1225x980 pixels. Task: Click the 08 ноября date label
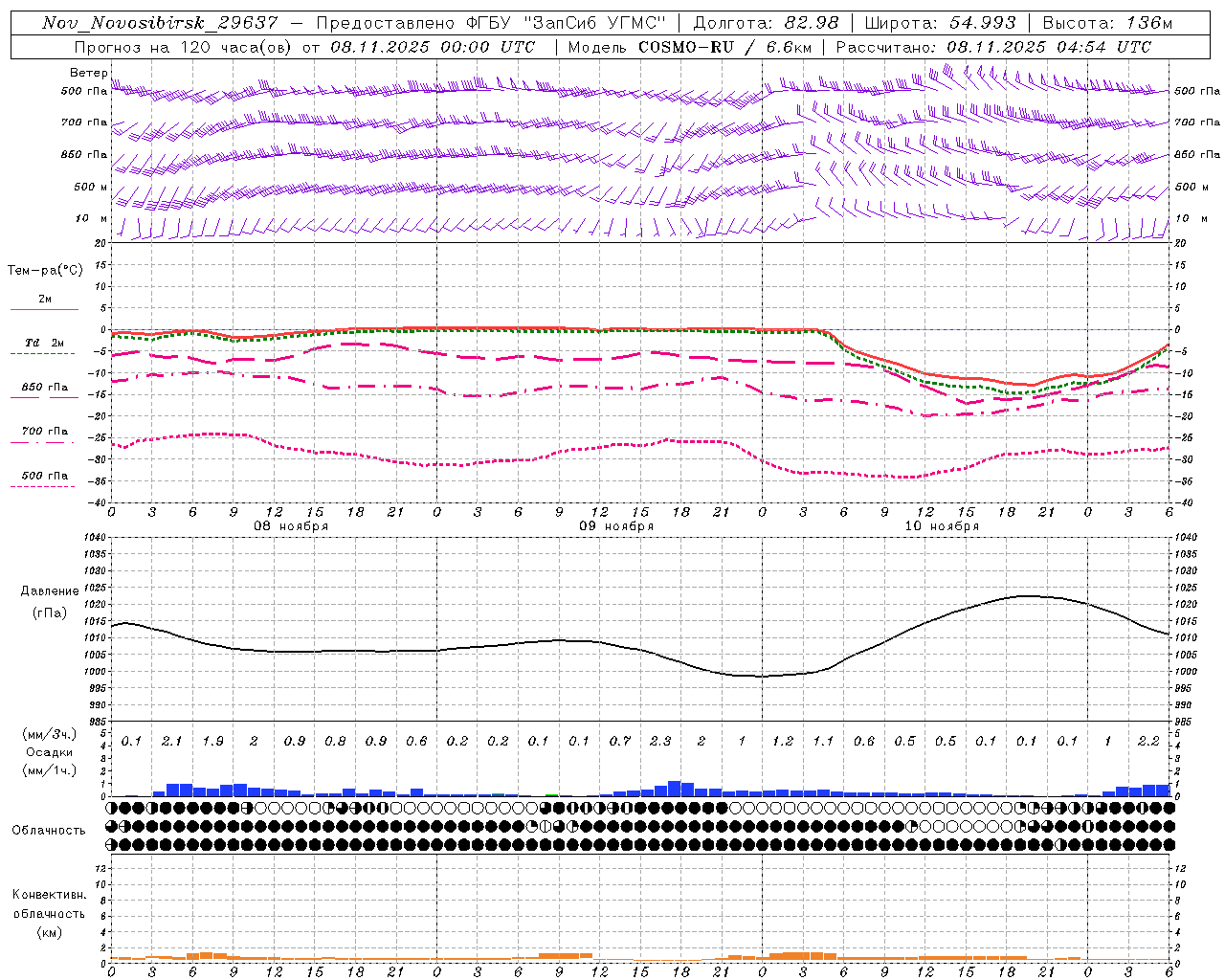[291, 526]
